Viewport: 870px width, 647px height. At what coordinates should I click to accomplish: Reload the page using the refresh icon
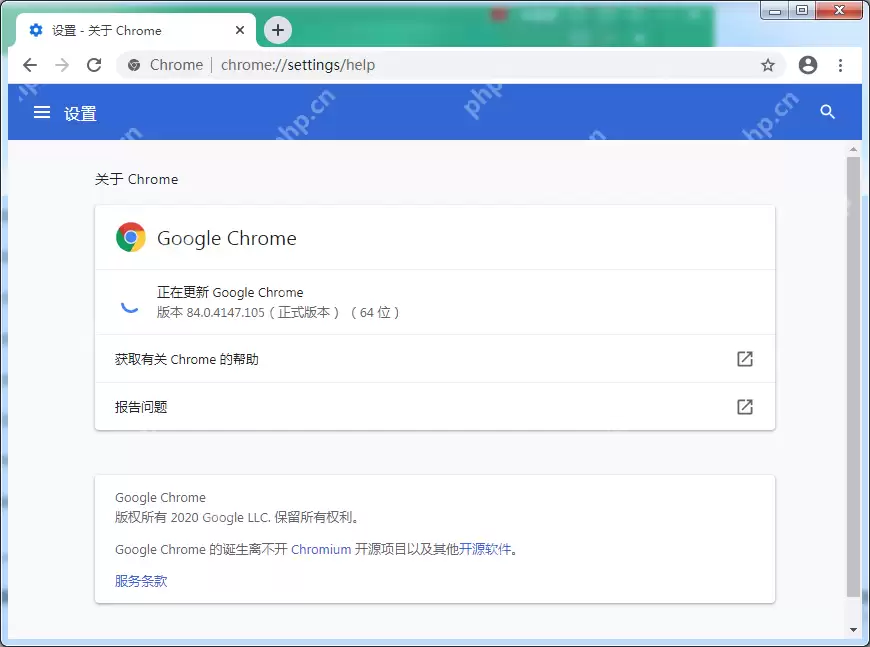[93, 64]
